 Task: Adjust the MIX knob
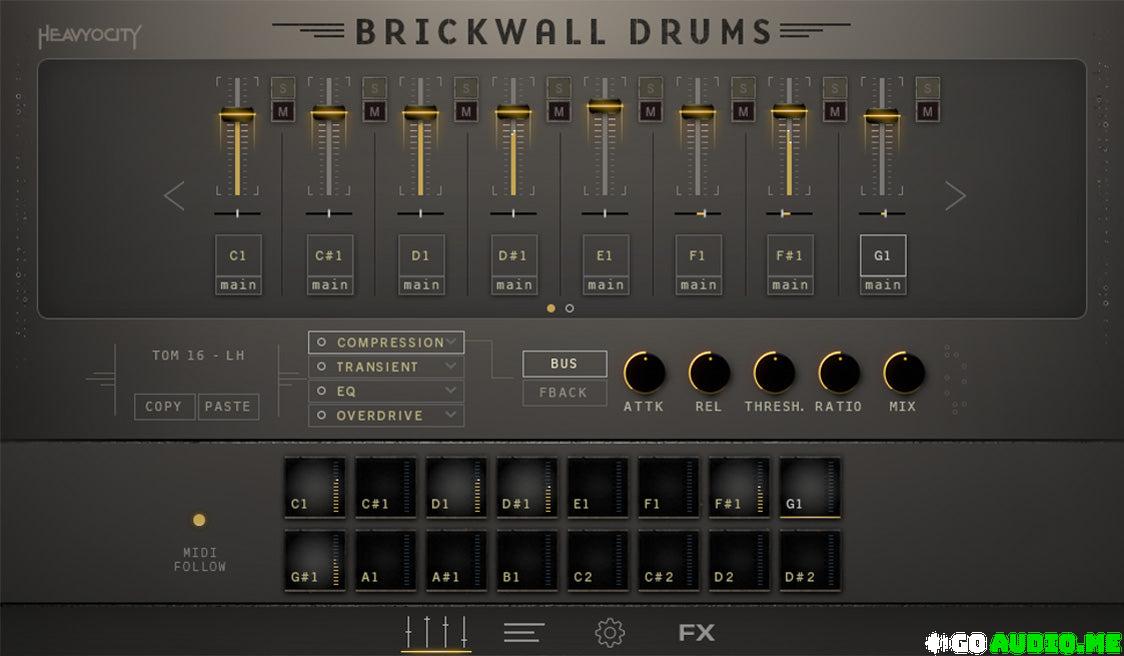point(903,373)
